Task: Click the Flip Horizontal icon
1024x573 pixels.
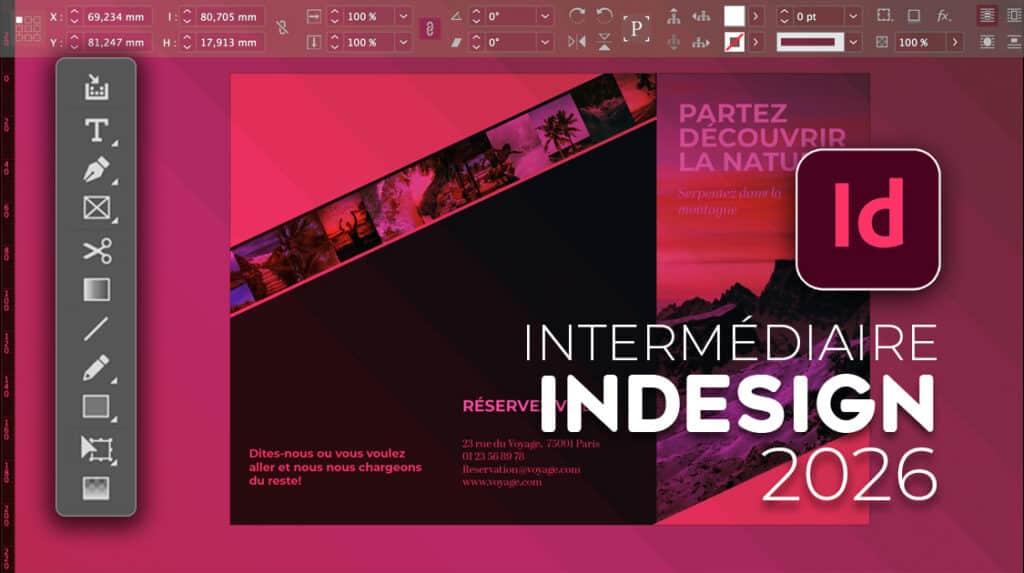Action: click(576, 42)
